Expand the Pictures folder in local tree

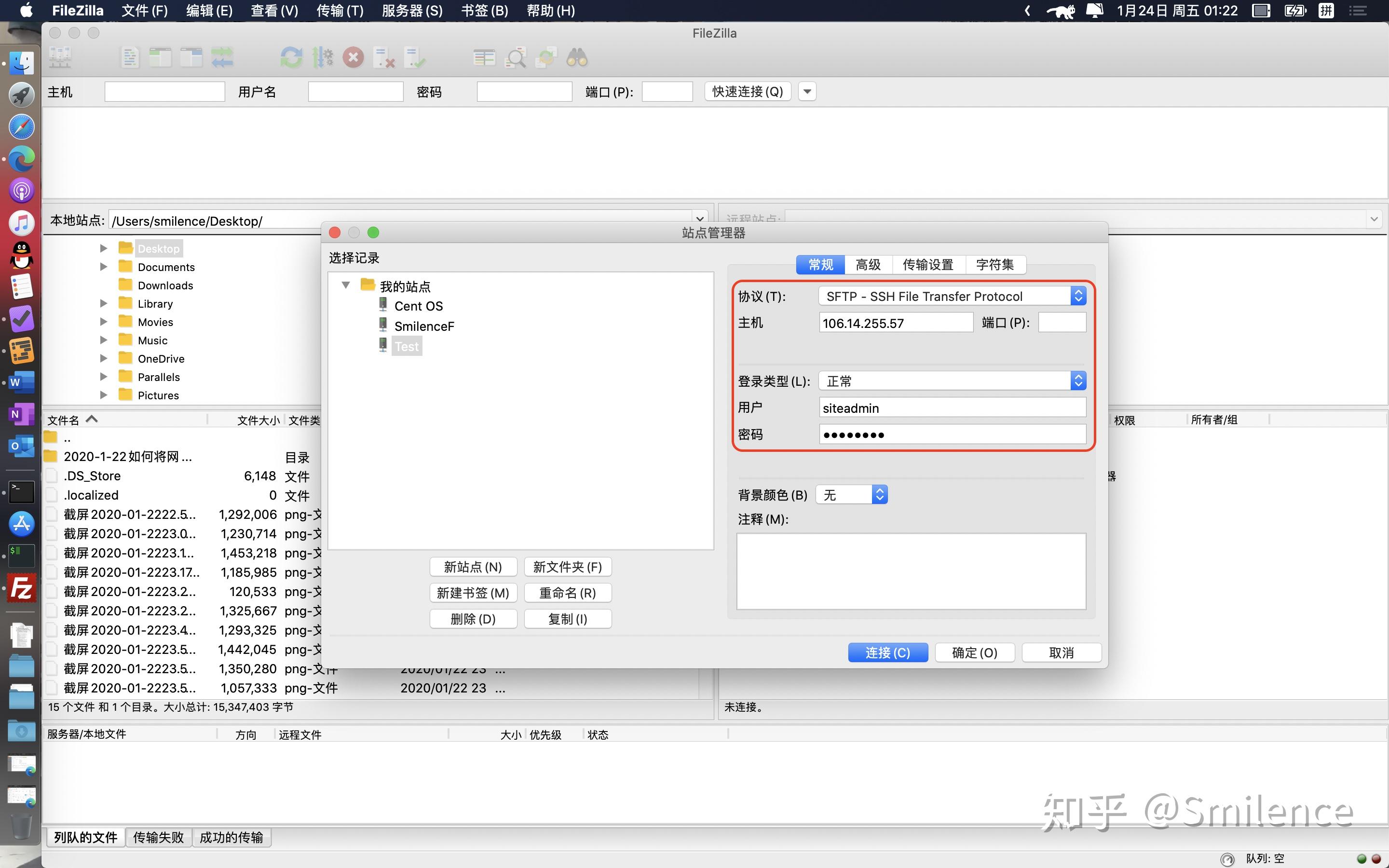103,395
